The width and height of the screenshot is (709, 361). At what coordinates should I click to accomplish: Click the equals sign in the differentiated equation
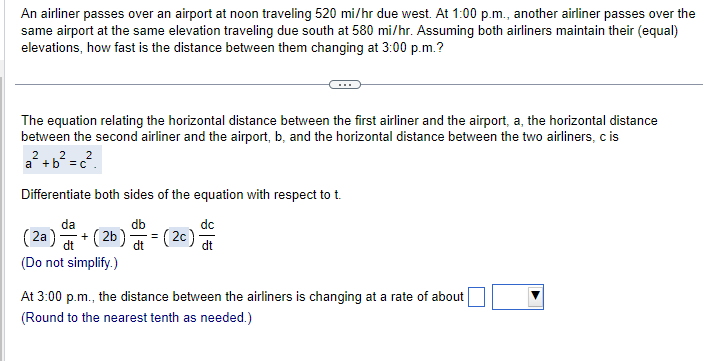point(155,236)
